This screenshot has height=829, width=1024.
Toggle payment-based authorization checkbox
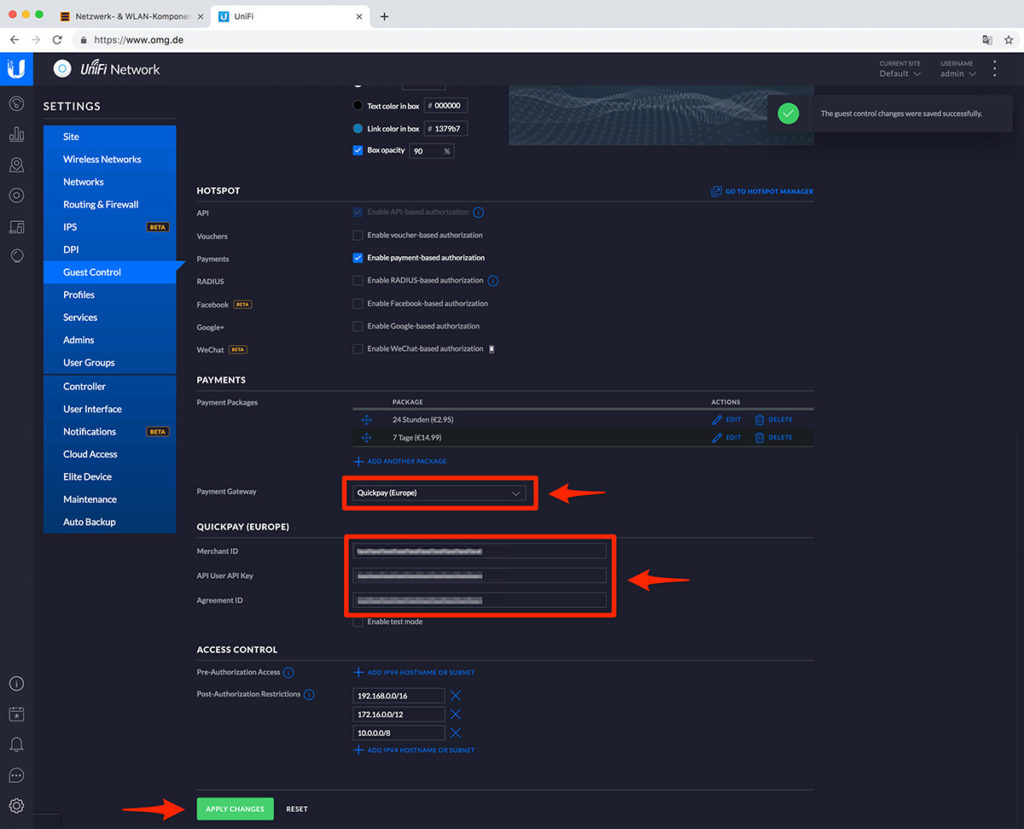pyautogui.click(x=358, y=257)
